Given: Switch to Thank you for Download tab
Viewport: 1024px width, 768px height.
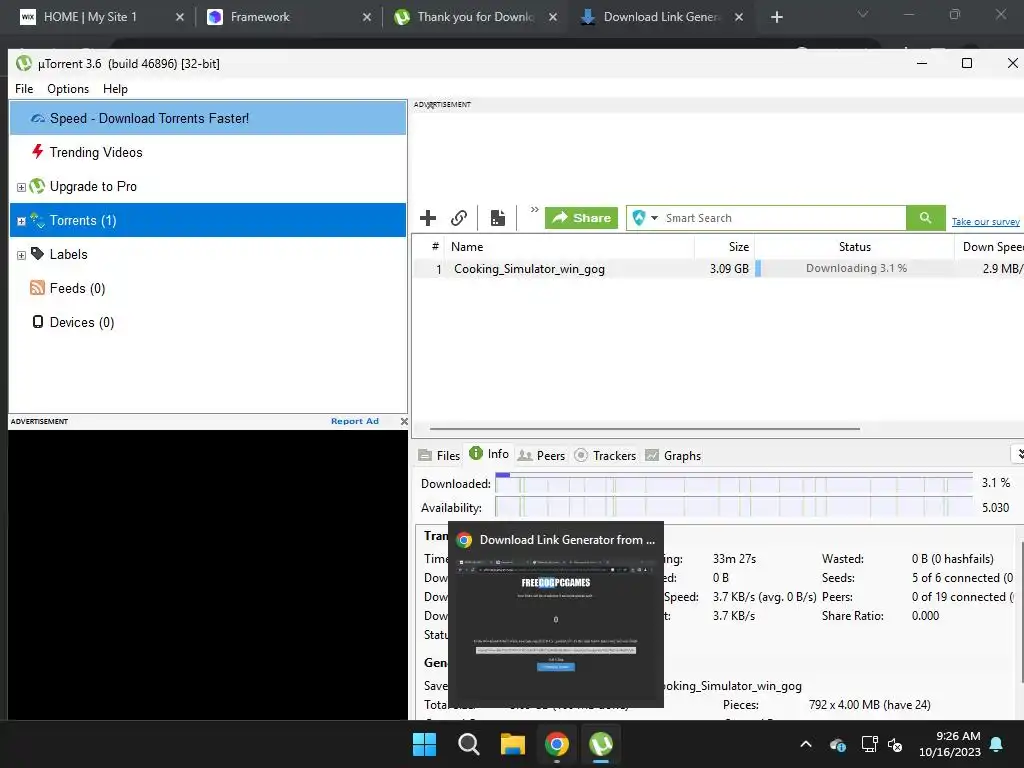Looking at the screenshot, I should click(x=475, y=17).
